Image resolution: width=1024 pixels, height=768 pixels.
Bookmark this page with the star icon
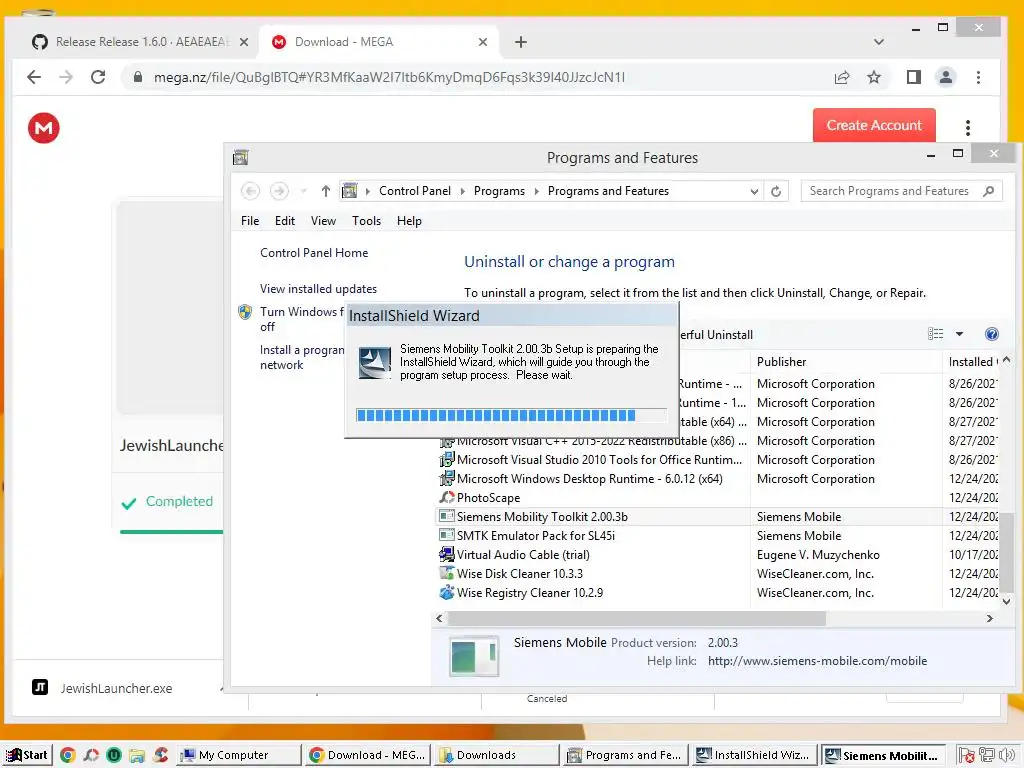tap(874, 77)
